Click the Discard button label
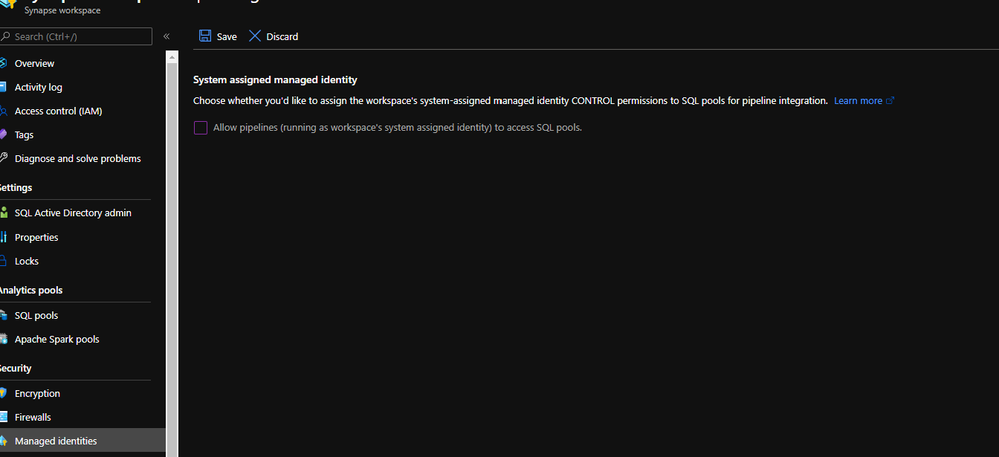 [282, 37]
